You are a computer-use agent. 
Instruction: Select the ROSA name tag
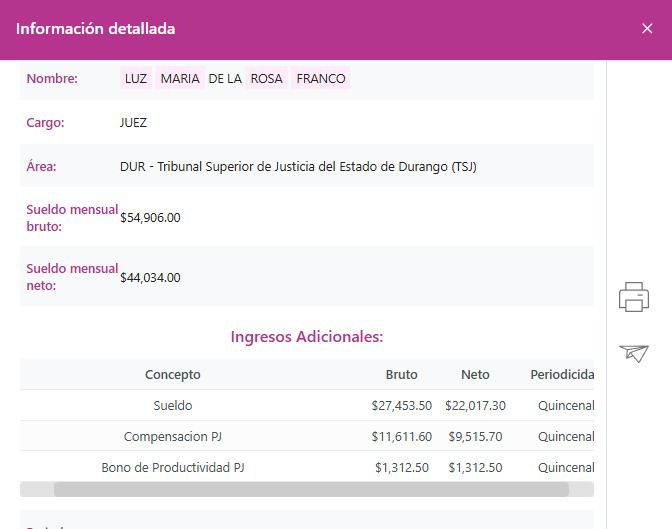tap(267, 79)
